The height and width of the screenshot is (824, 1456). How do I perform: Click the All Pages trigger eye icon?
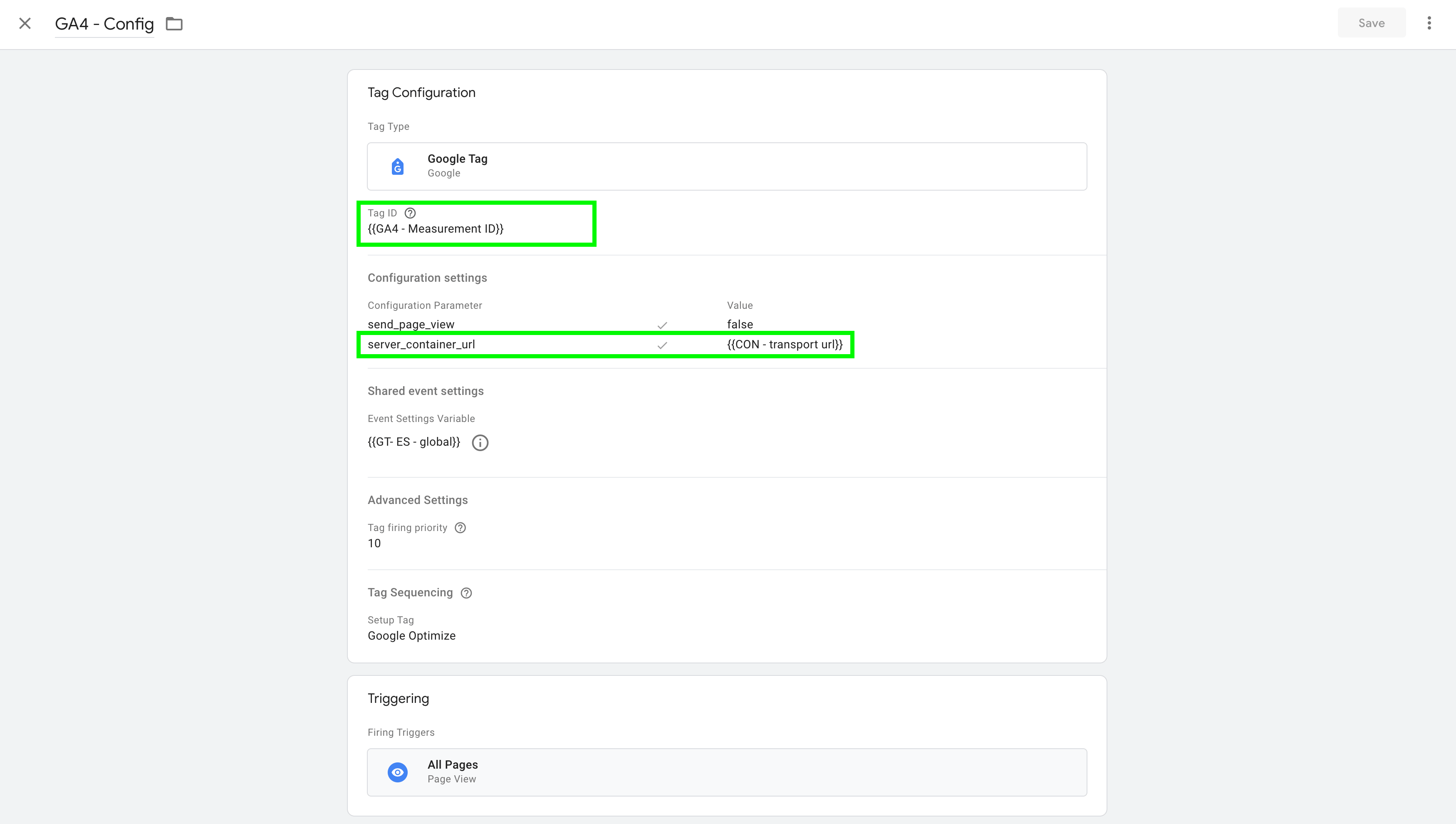click(x=398, y=772)
